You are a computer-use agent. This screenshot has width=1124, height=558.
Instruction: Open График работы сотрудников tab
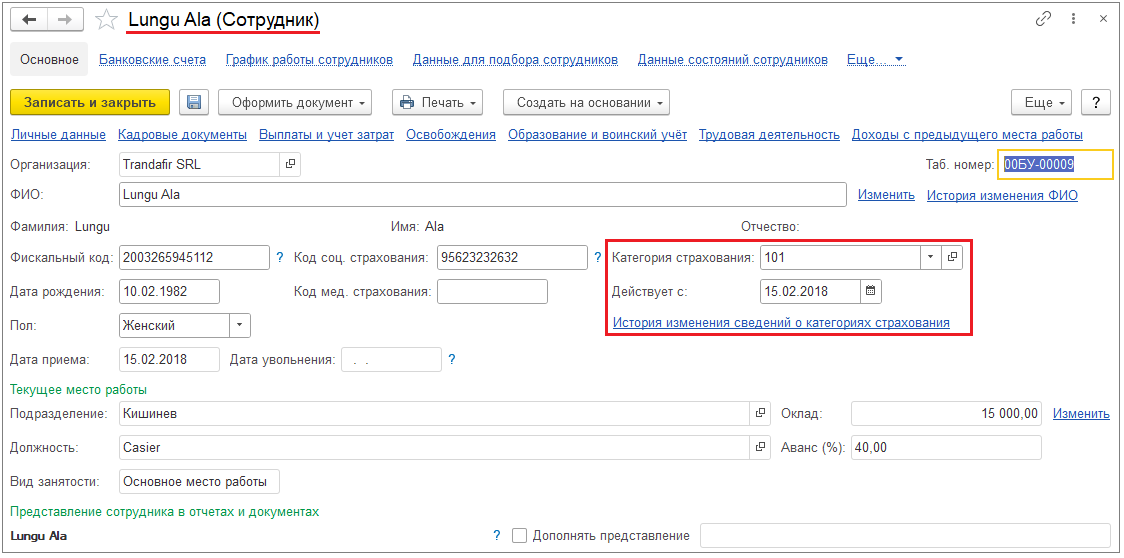tap(309, 59)
